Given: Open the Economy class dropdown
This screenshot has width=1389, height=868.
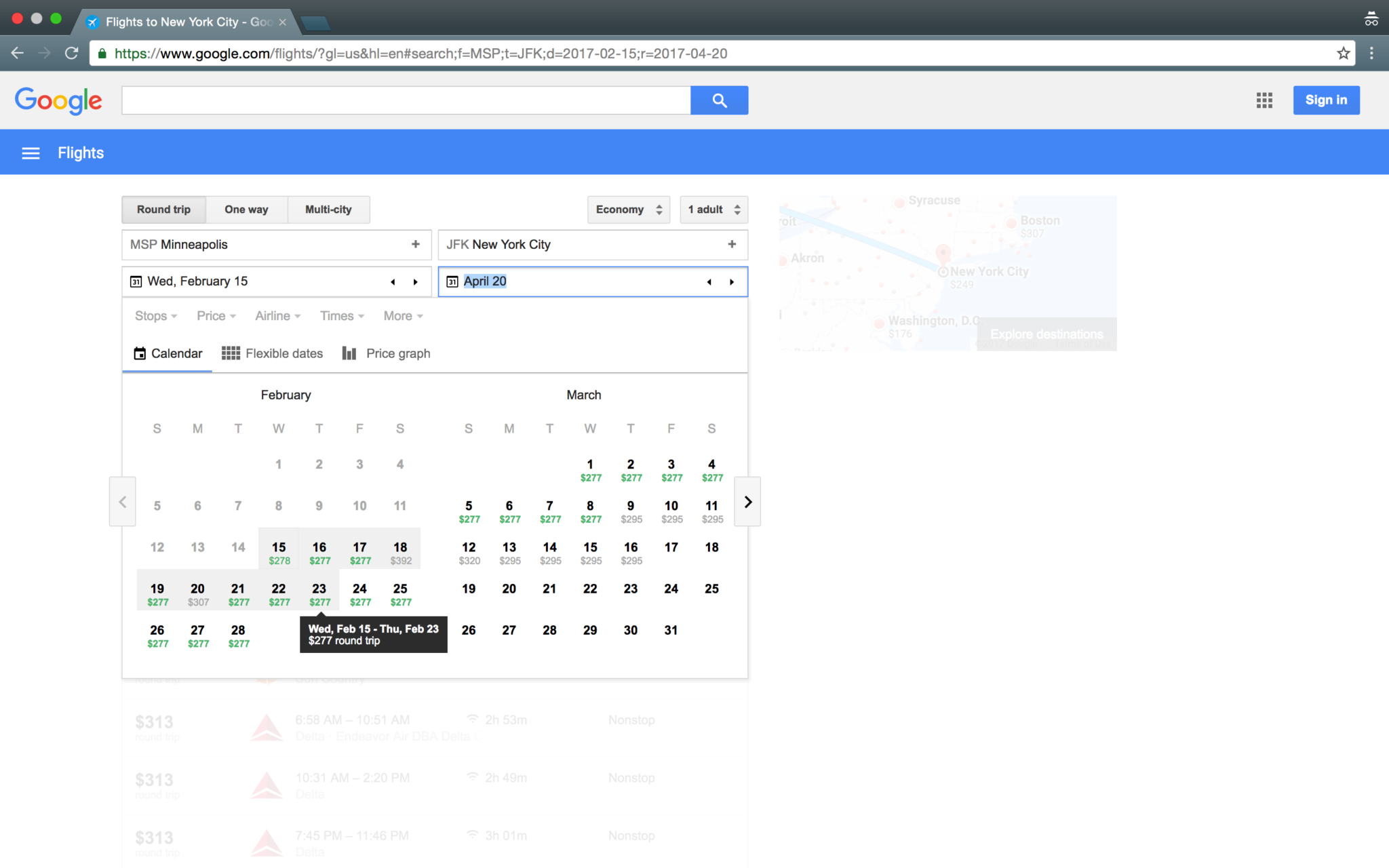Looking at the screenshot, I should tap(629, 210).
